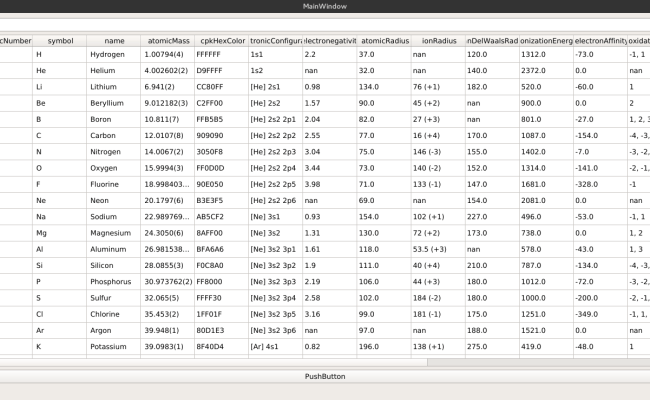Select the Sodium name cell
The height and width of the screenshot is (400, 650).
(x=114, y=217)
